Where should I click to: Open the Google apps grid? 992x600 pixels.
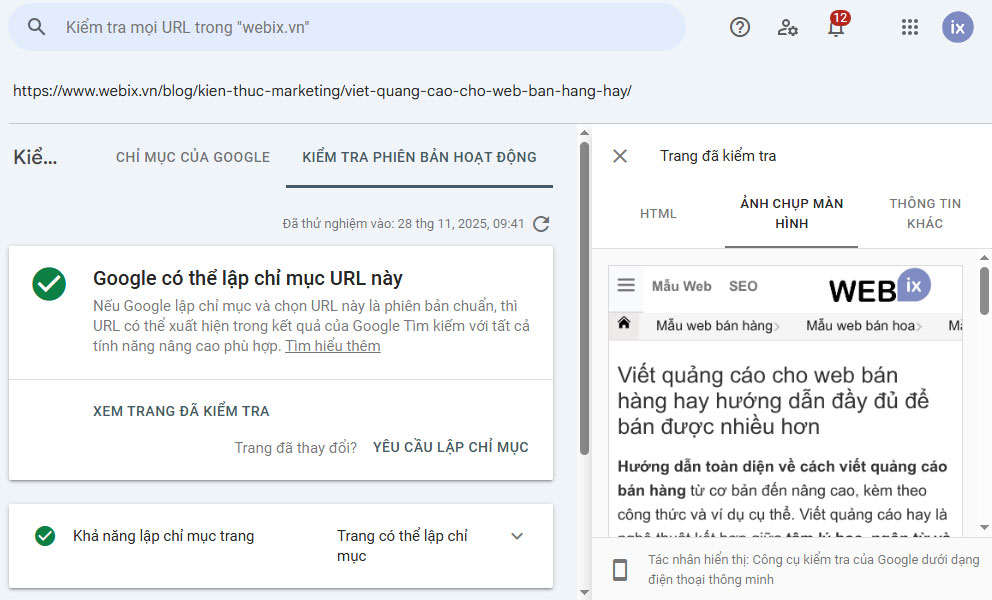(x=909, y=27)
